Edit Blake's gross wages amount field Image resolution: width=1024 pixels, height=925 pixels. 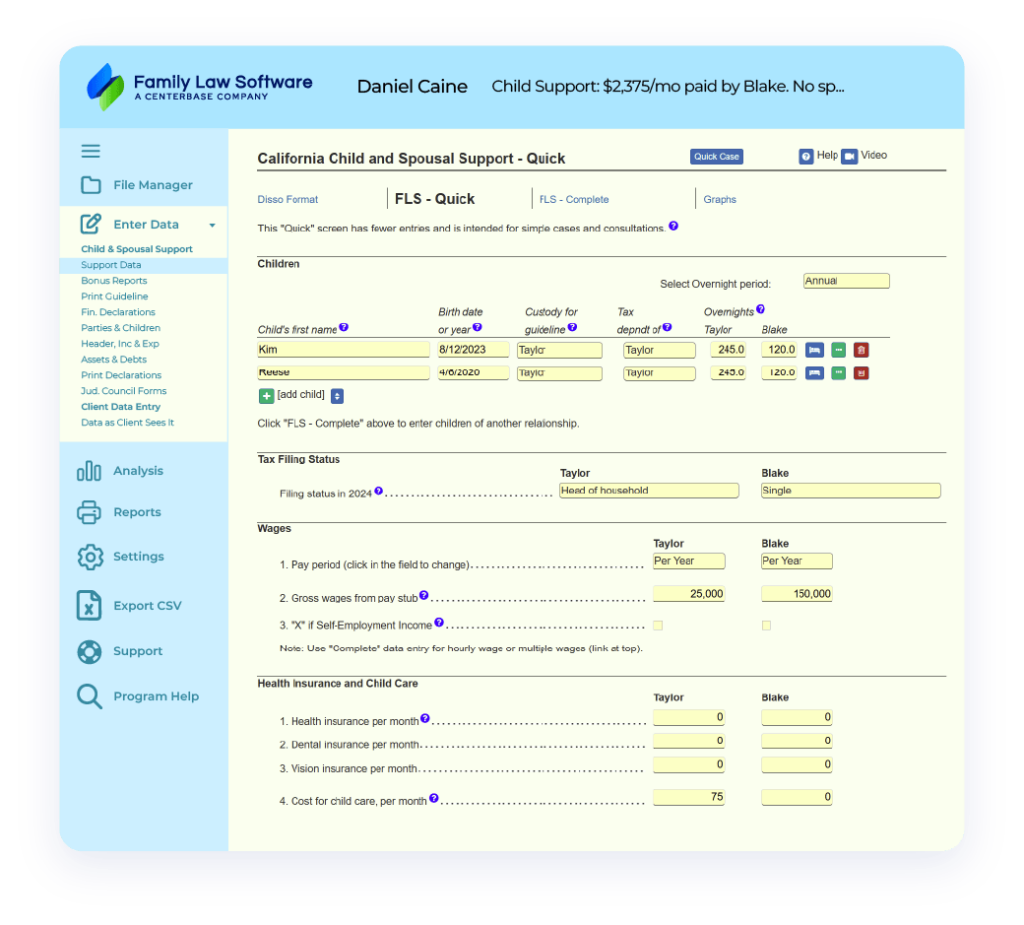[796, 593]
